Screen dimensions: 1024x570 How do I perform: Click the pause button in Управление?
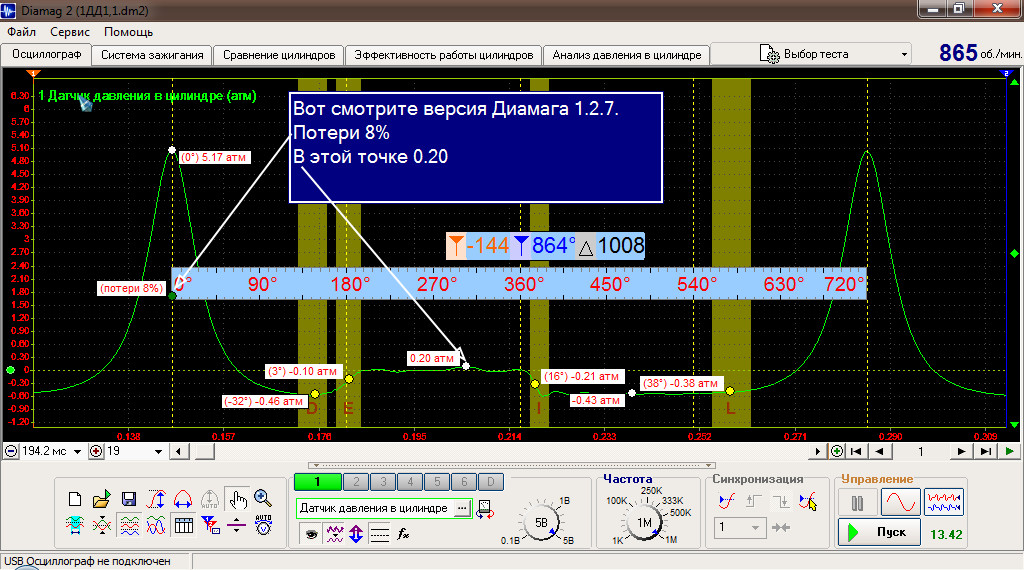[857, 502]
